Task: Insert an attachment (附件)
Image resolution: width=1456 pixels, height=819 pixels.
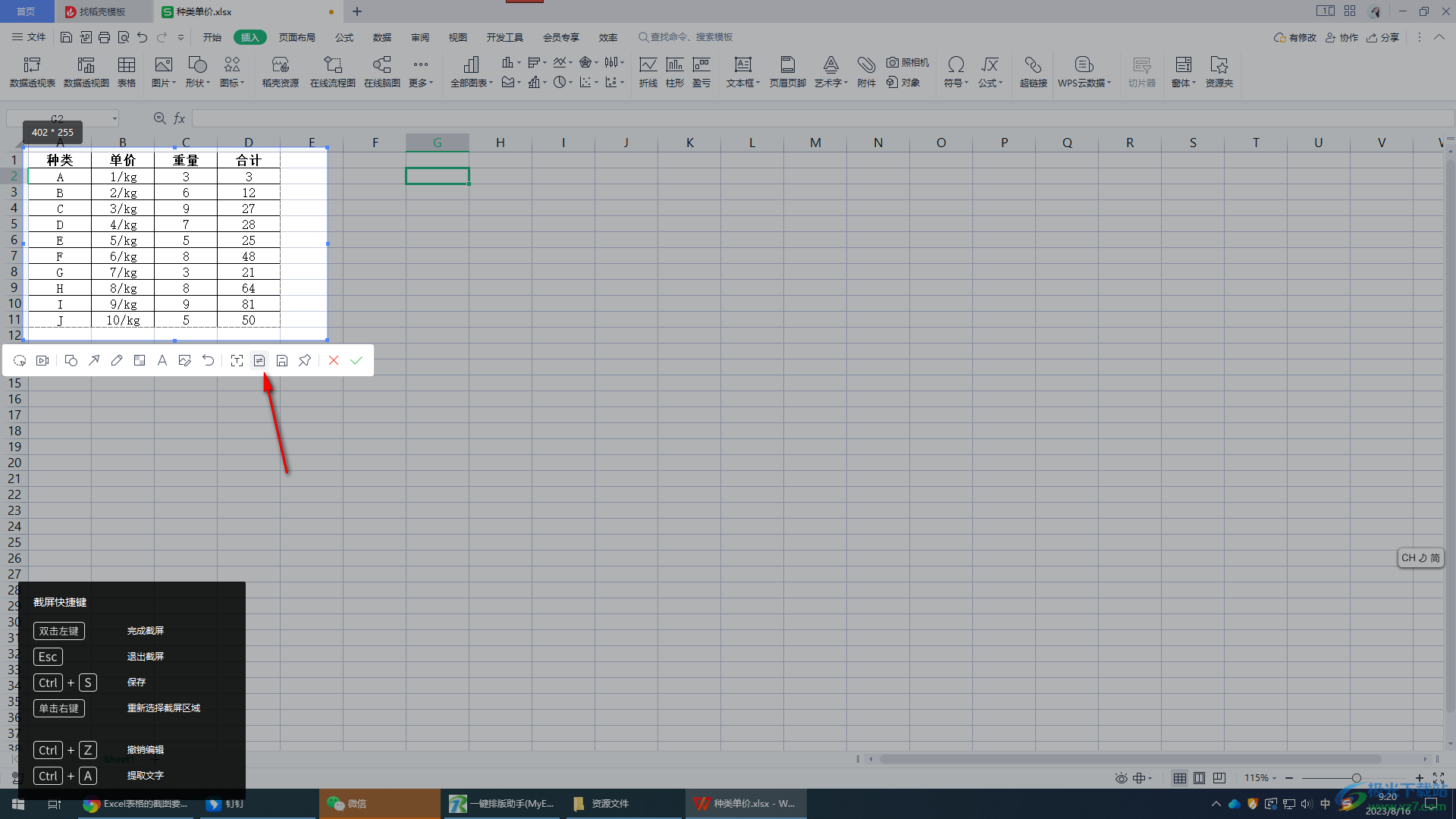Action: tap(867, 72)
